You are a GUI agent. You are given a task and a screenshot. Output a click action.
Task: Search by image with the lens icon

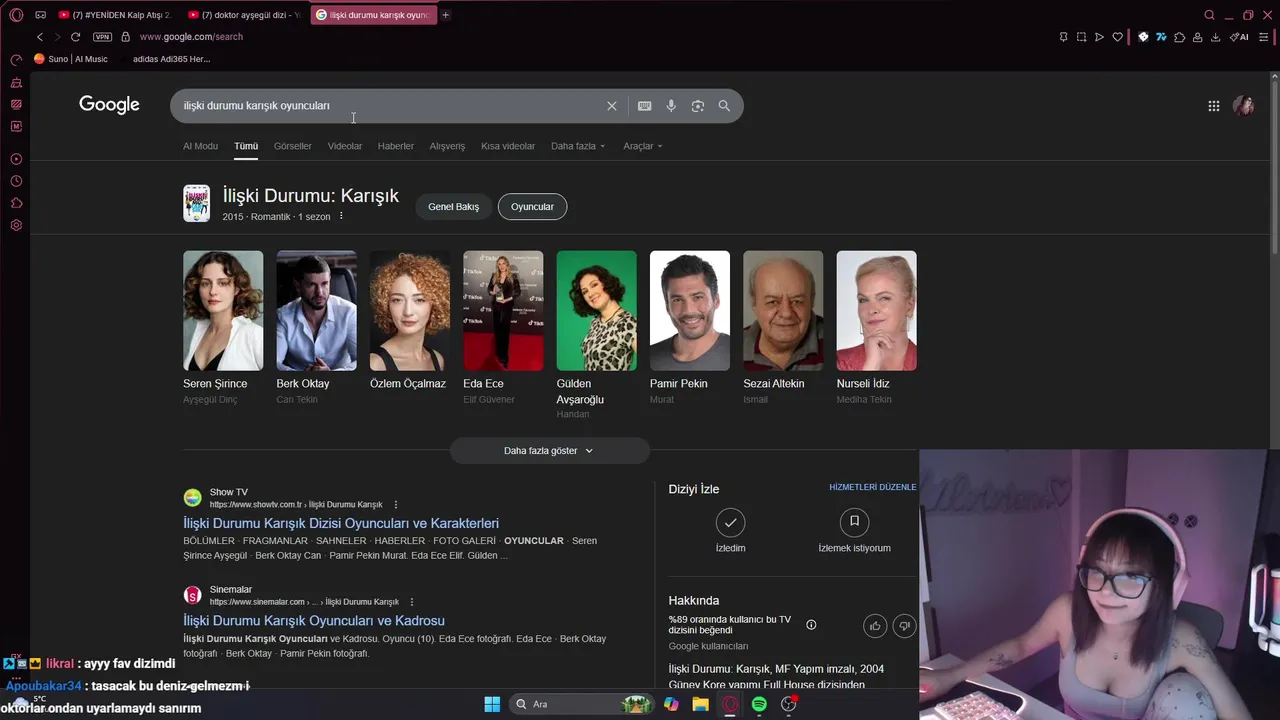pyautogui.click(x=698, y=106)
